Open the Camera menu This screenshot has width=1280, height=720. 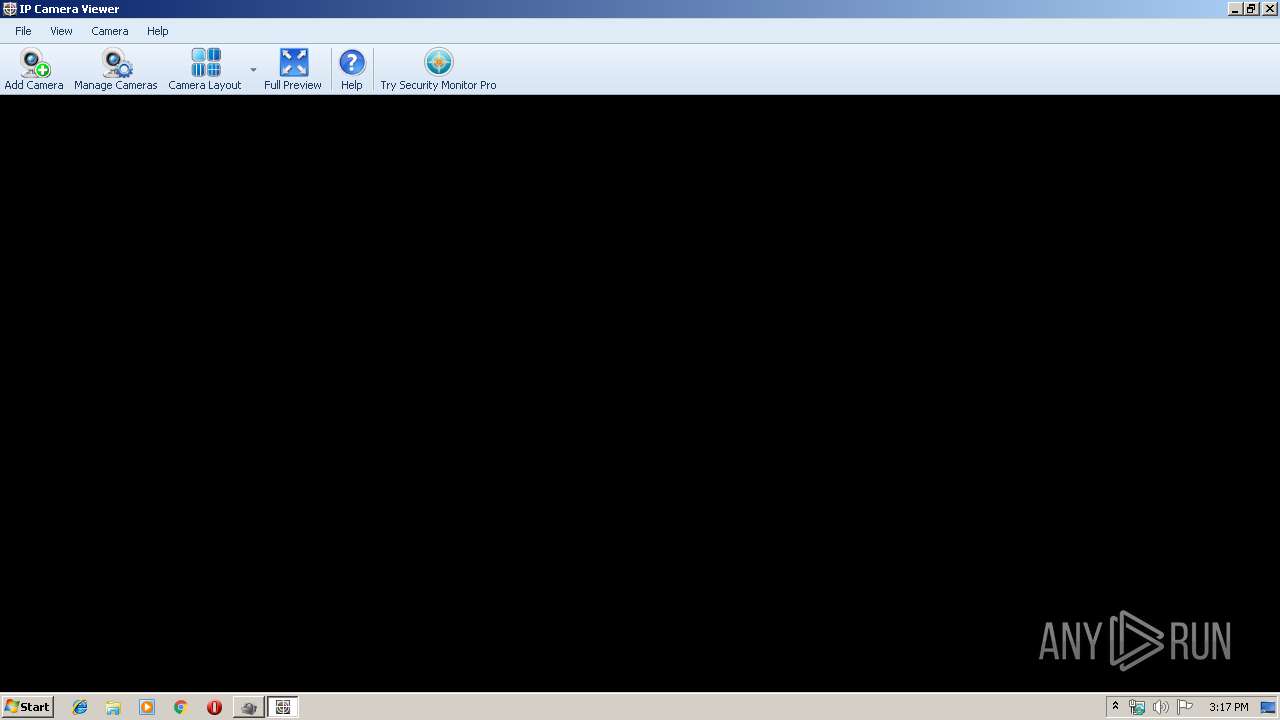pyautogui.click(x=110, y=31)
